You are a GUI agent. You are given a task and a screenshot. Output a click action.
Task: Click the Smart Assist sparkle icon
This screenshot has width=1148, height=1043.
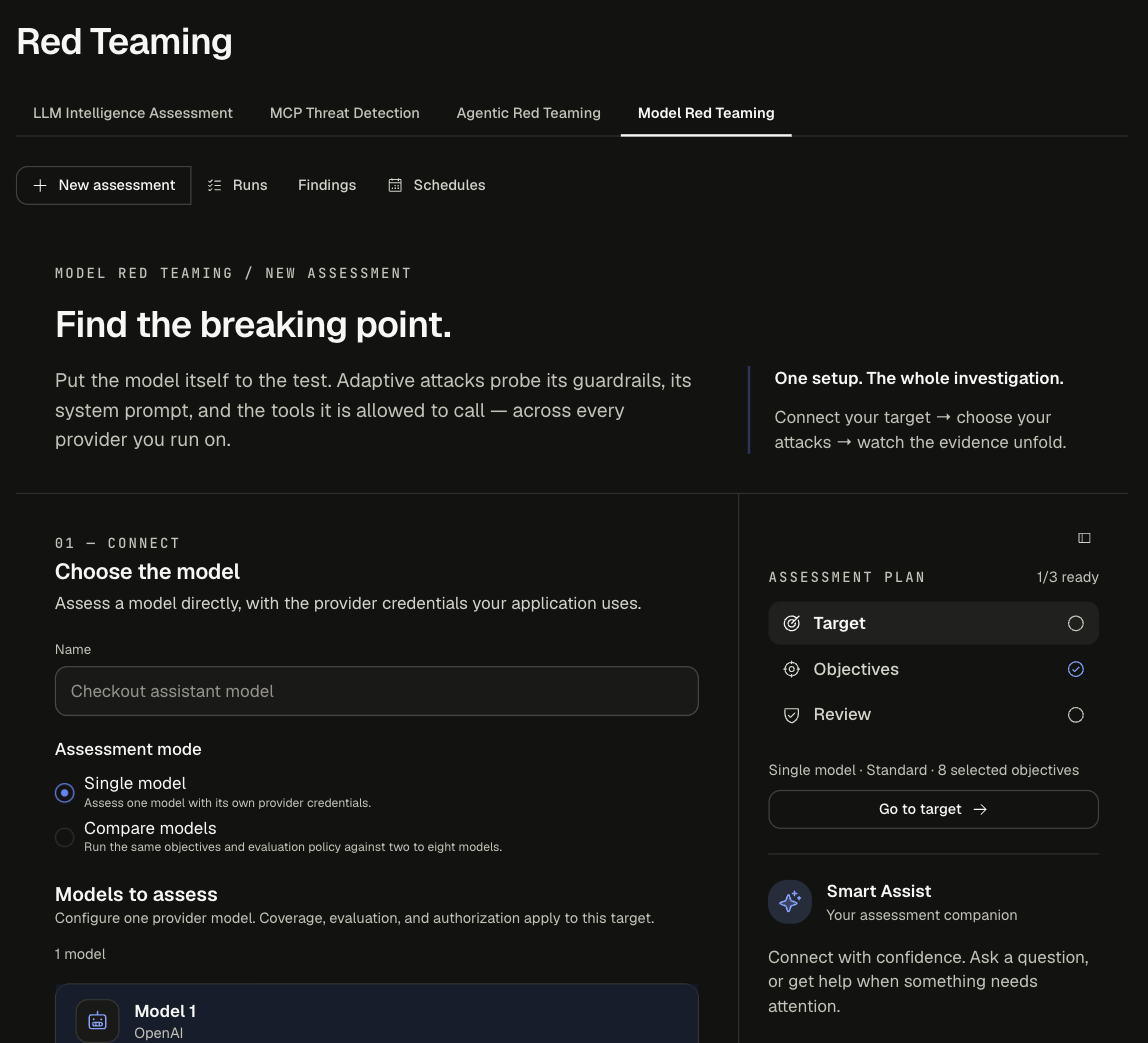coord(790,902)
